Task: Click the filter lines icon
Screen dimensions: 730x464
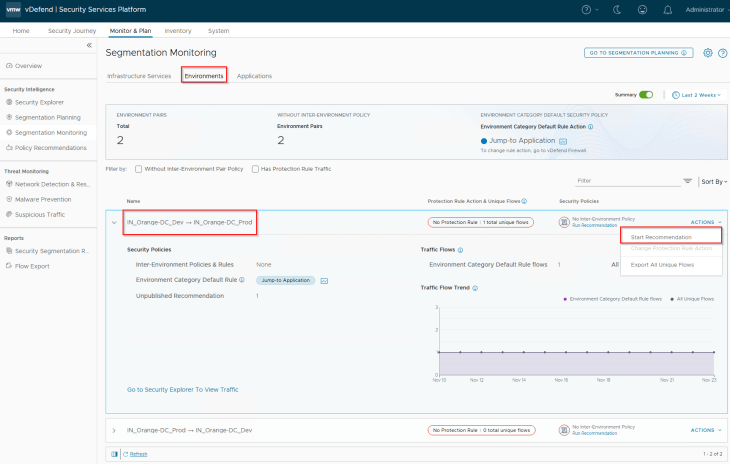Action: pos(687,181)
